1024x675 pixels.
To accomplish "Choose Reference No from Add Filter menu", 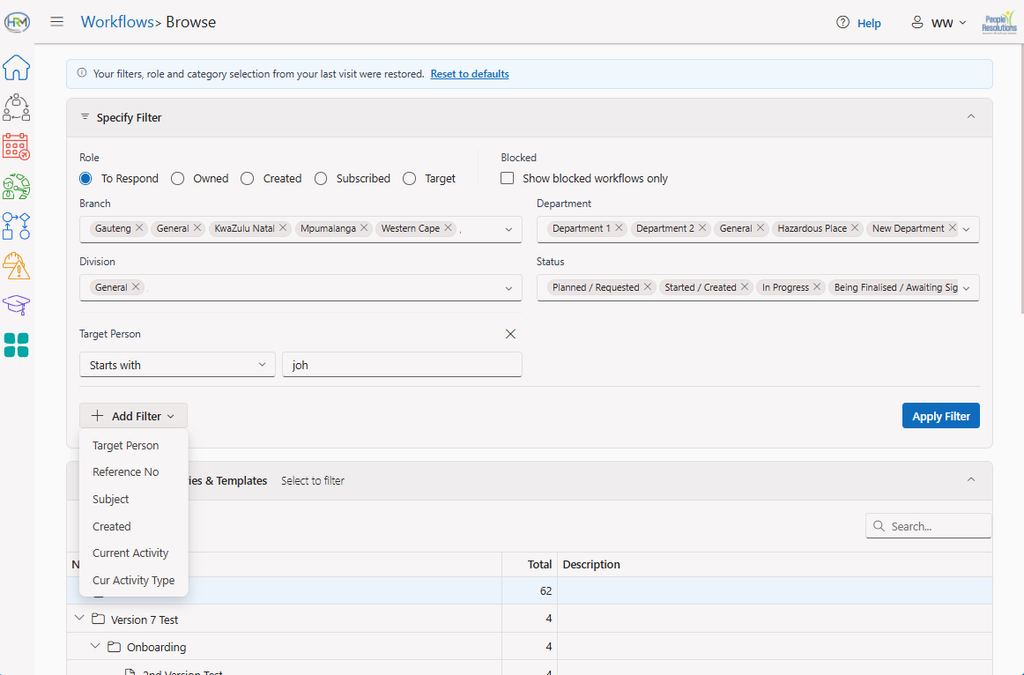I will coord(125,472).
